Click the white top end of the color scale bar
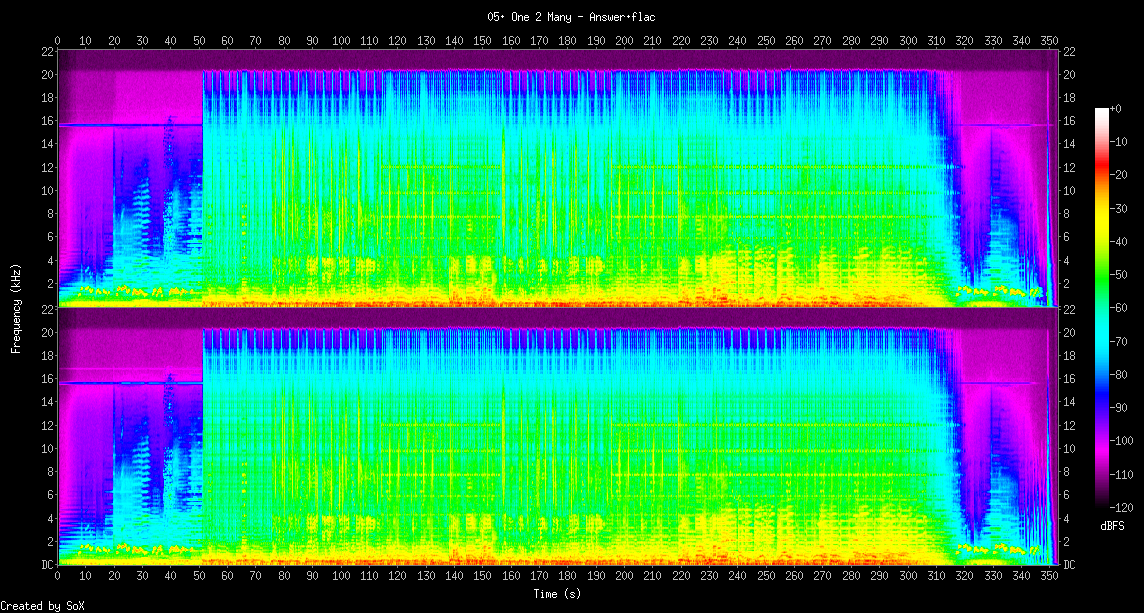The image size is (1144, 613). pos(1102,111)
